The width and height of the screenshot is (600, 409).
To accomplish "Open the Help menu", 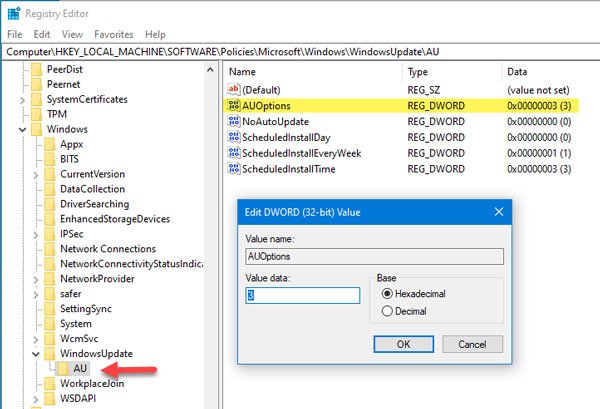I will pyautogui.click(x=155, y=34).
